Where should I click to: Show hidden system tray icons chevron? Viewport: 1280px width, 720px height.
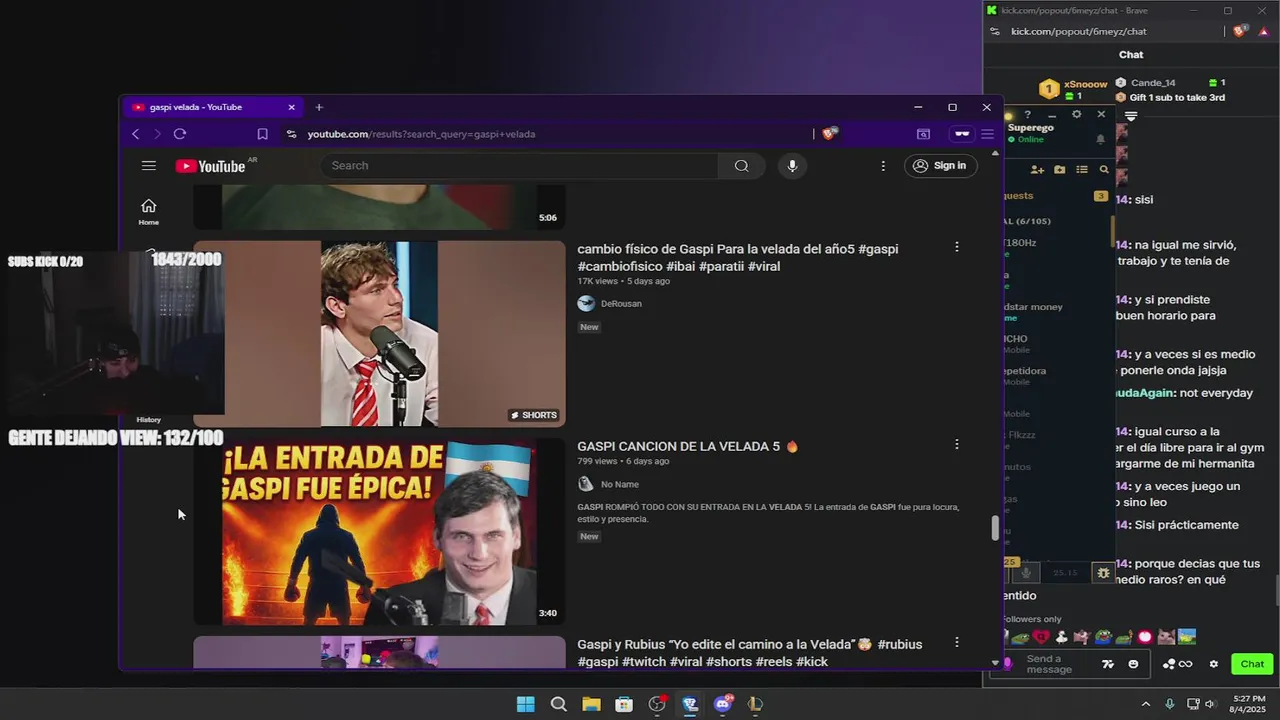pos(1146,704)
